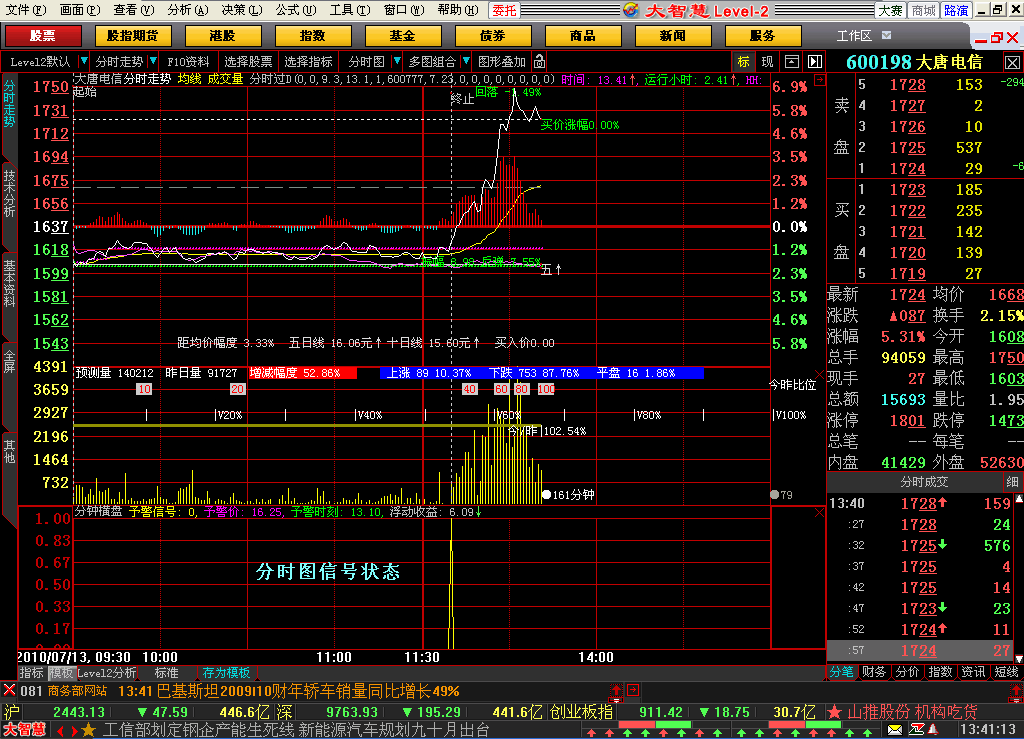The image size is (1024, 739).
Task: Click the 新闻 button
Action: 673,35
